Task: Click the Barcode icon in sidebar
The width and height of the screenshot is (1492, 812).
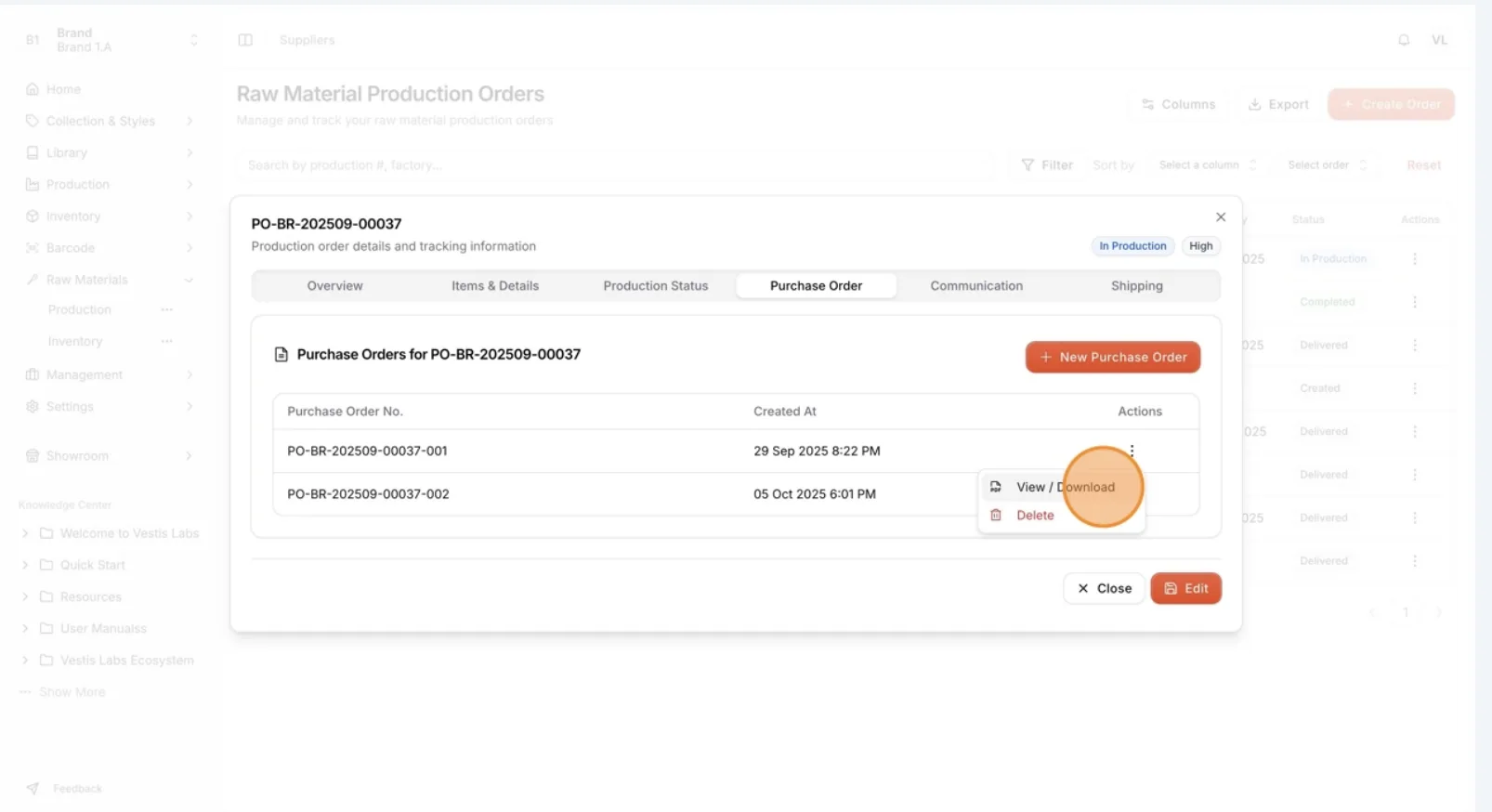Action: click(33, 248)
